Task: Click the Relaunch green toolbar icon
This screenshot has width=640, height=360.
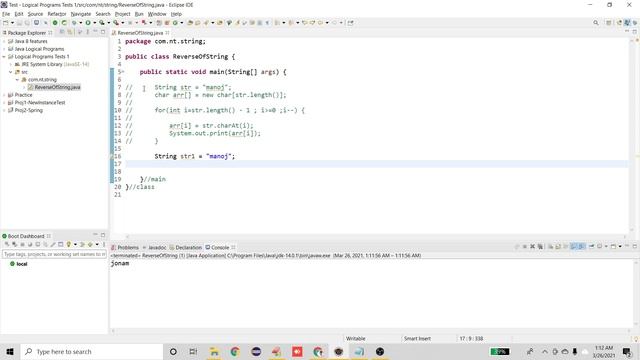Action: (64, 23)
